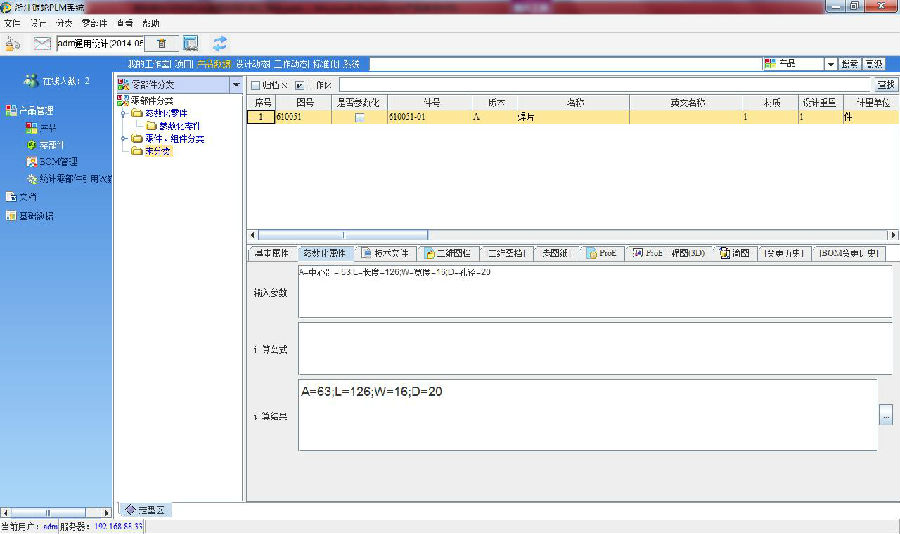Click the table's horizontal scrollbar
The height and width of the screenshot is (534, 900).
coord(560,235)
